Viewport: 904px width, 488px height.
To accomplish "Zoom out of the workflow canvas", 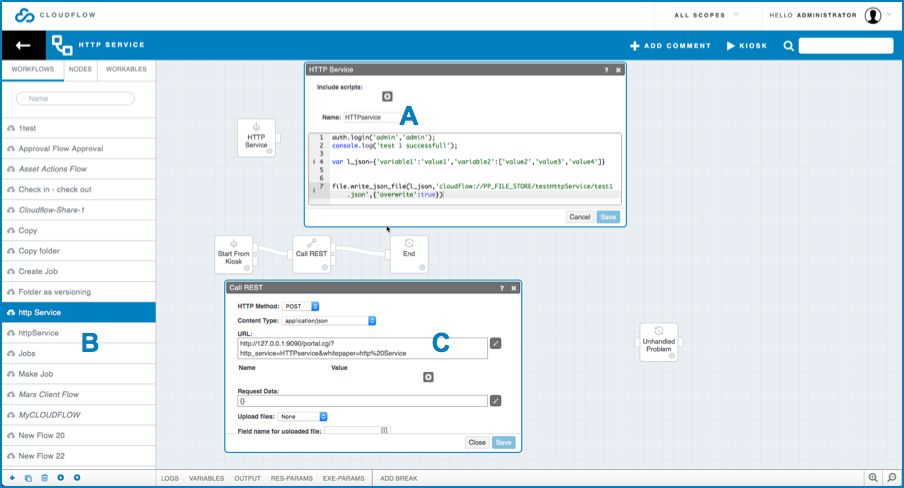I will pyautogui.click(x=892, y=478).
